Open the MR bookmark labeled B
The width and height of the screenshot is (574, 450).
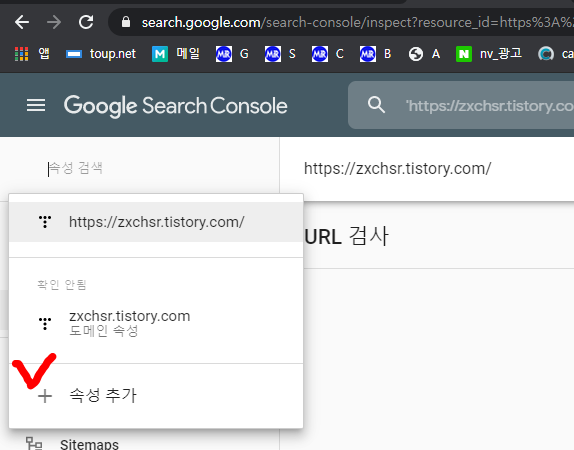click(376, 54)
